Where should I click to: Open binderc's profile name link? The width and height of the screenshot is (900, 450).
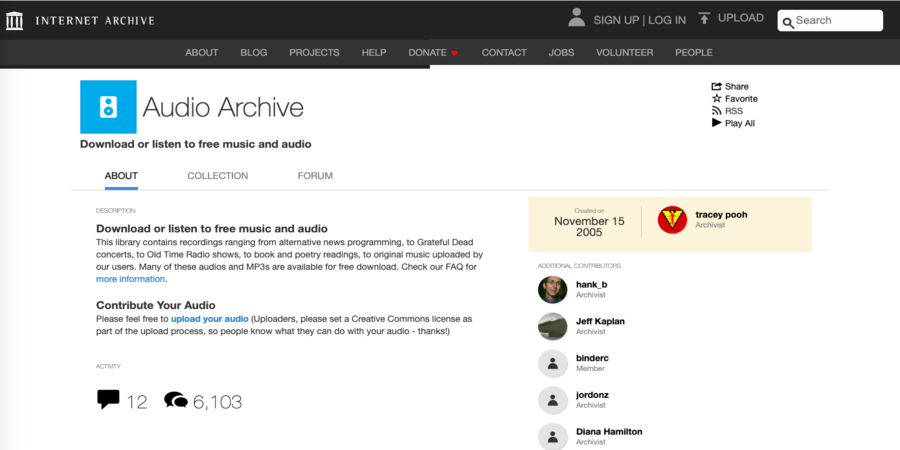click(592, 358)
